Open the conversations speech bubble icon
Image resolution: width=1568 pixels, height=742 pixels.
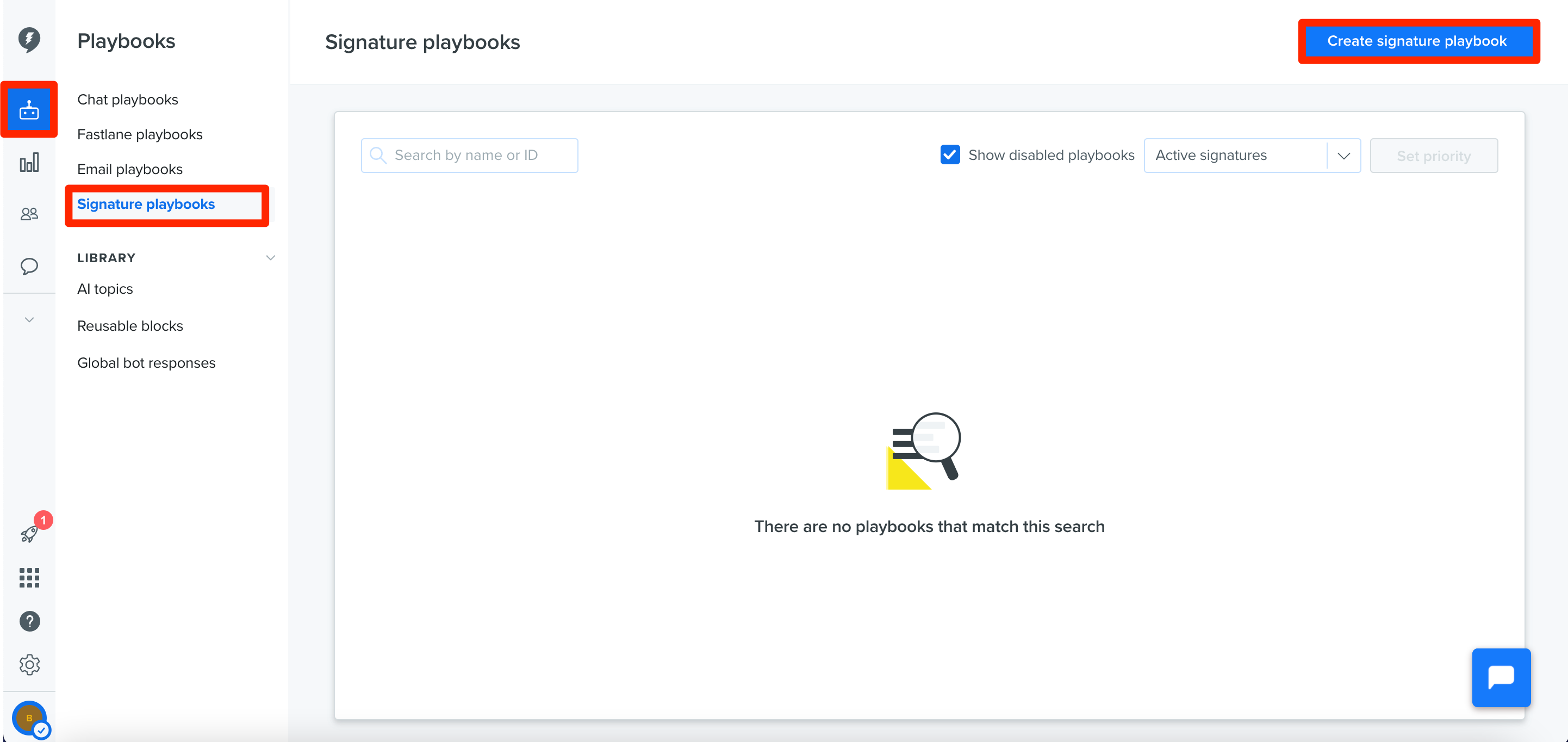coord(29,266)
